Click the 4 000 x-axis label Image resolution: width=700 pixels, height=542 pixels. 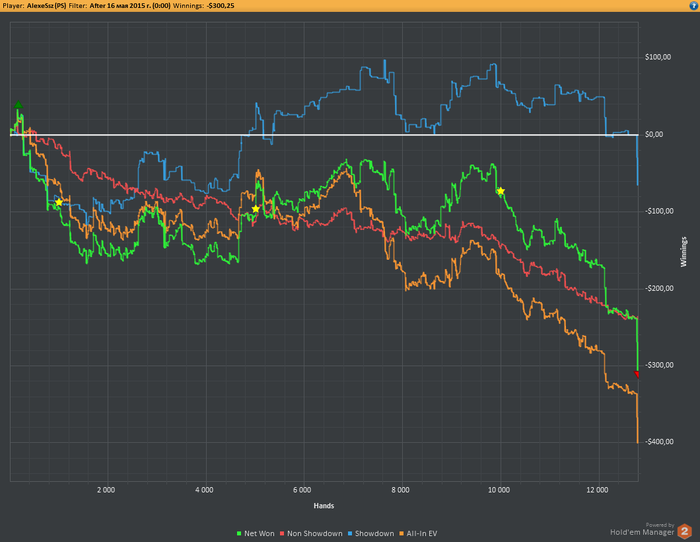(x=204, y=490)
